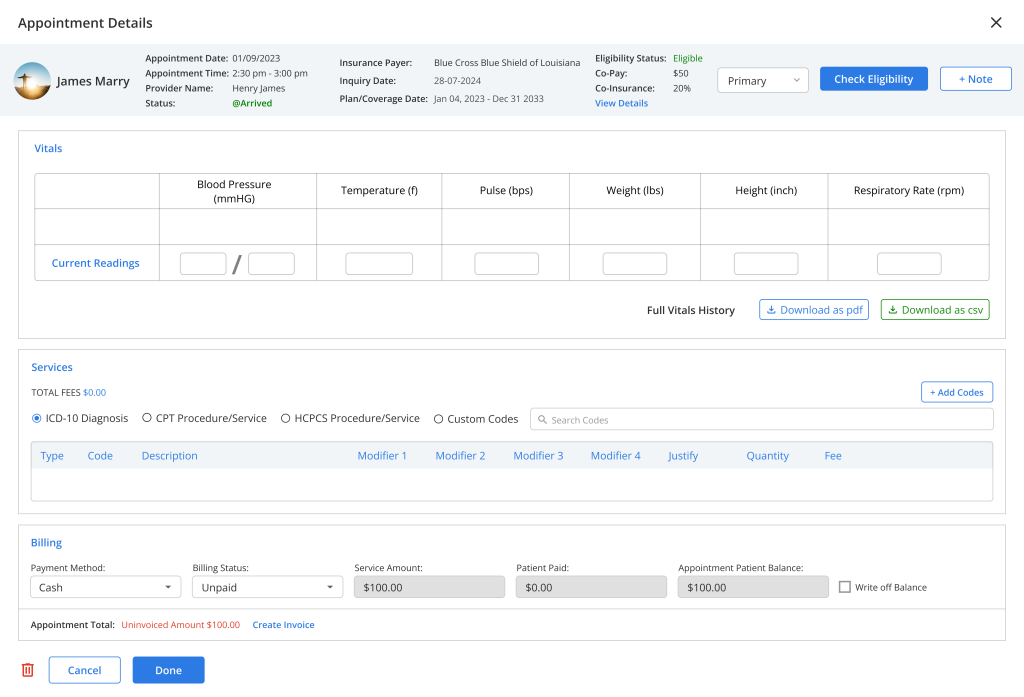
Task: Close the Appointment Details dialog
Action: point(995,23)
